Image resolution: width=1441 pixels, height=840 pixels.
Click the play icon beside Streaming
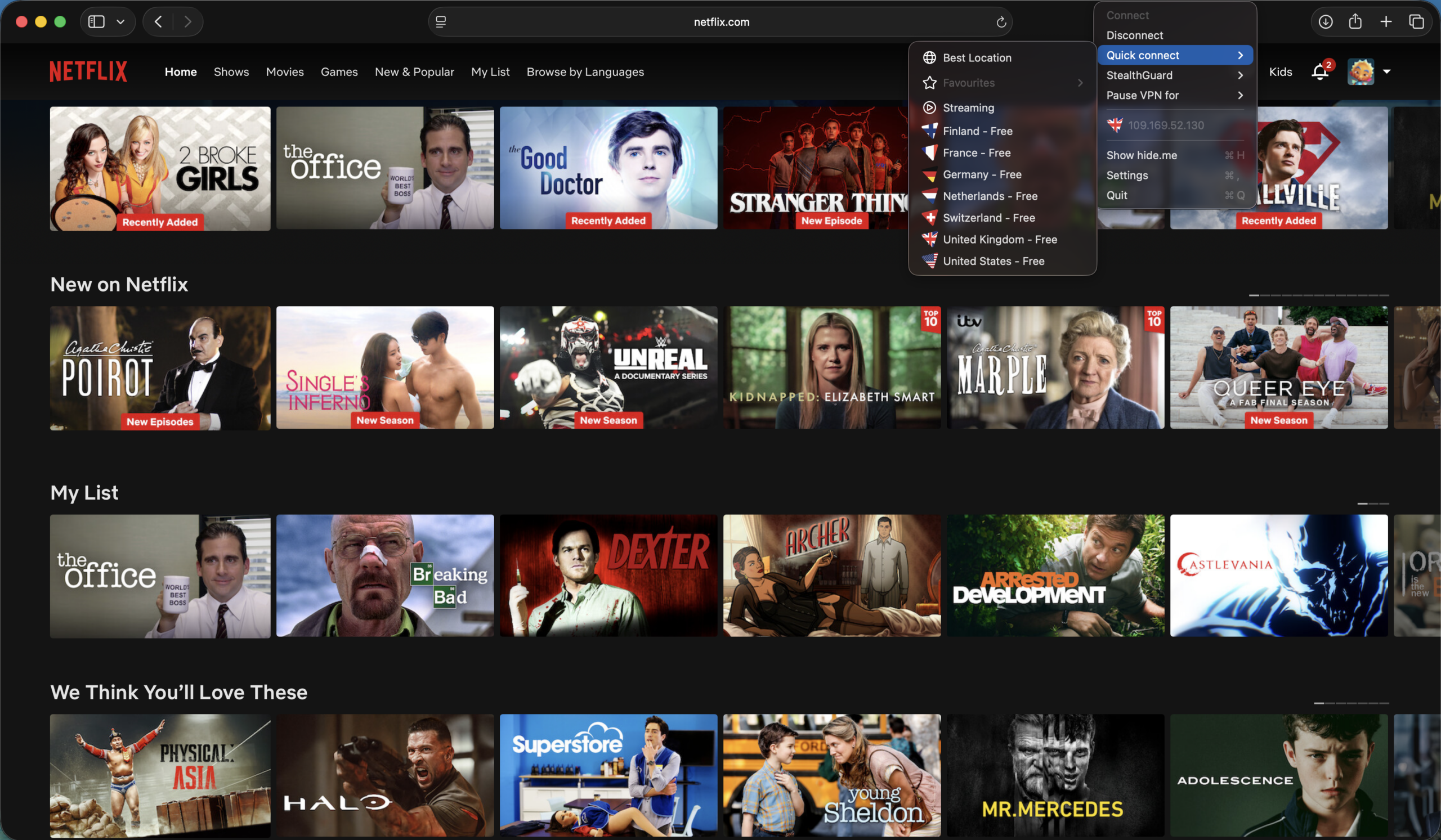930,107
